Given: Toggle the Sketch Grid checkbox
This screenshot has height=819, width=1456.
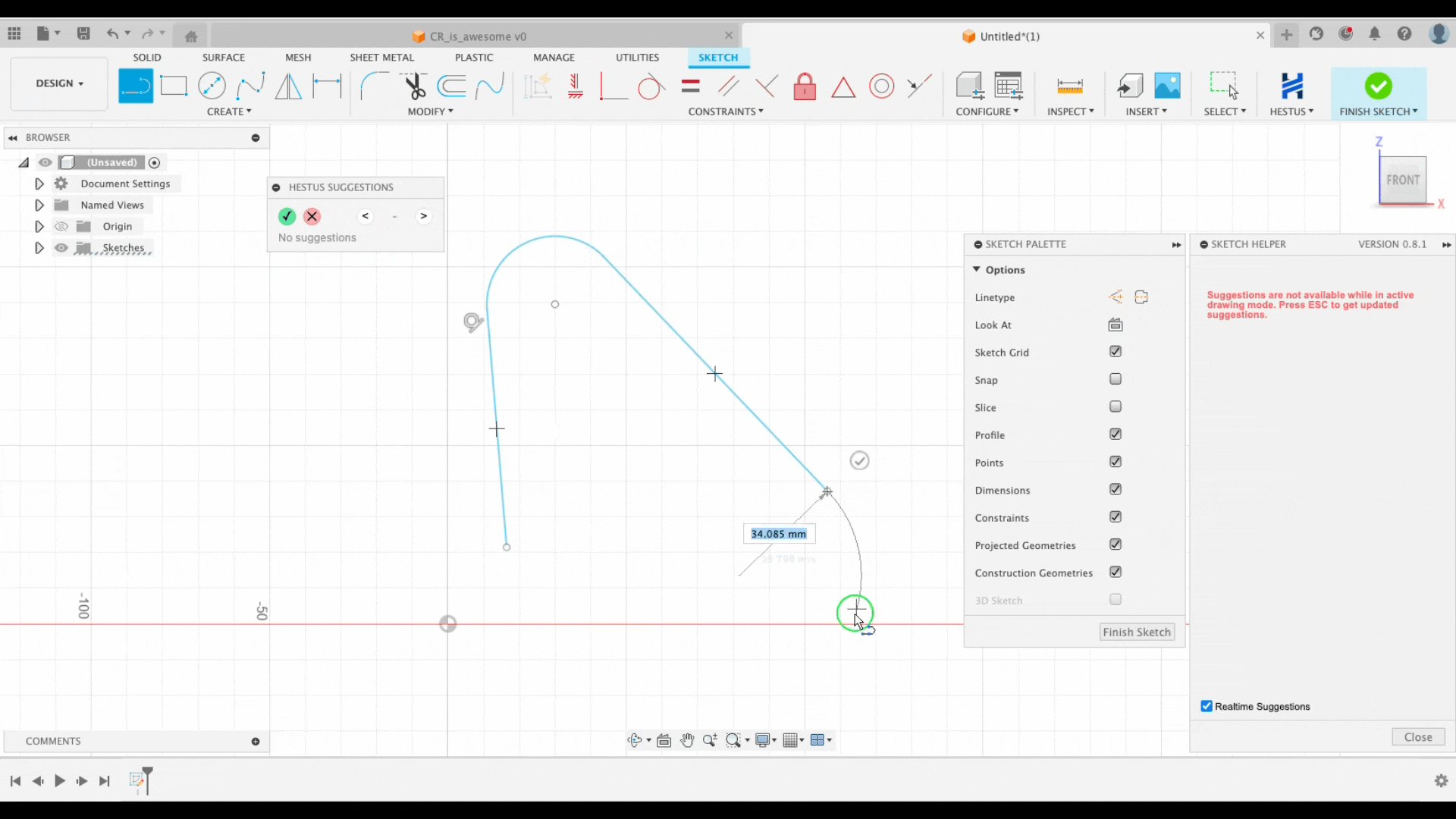Looking at the screenshot, I should click(1115, 352).
